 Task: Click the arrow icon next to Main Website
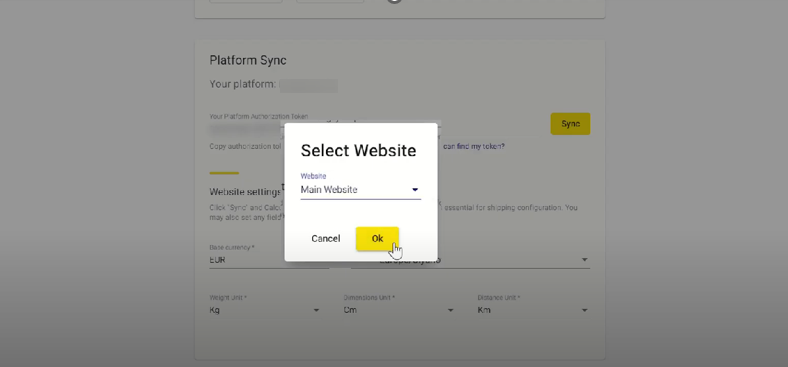pos(415,190)
